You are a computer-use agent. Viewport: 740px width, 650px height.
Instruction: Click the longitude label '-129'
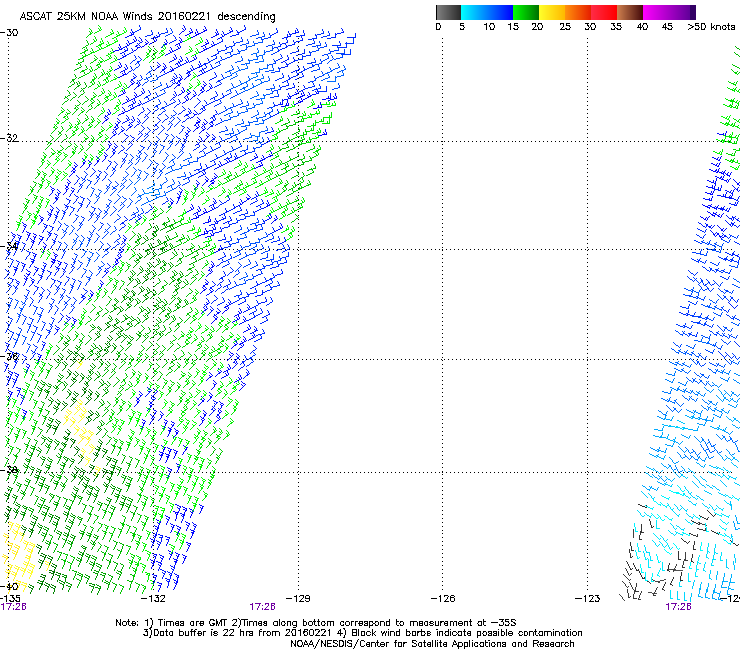pyautogui.click(x=298, y=599)
